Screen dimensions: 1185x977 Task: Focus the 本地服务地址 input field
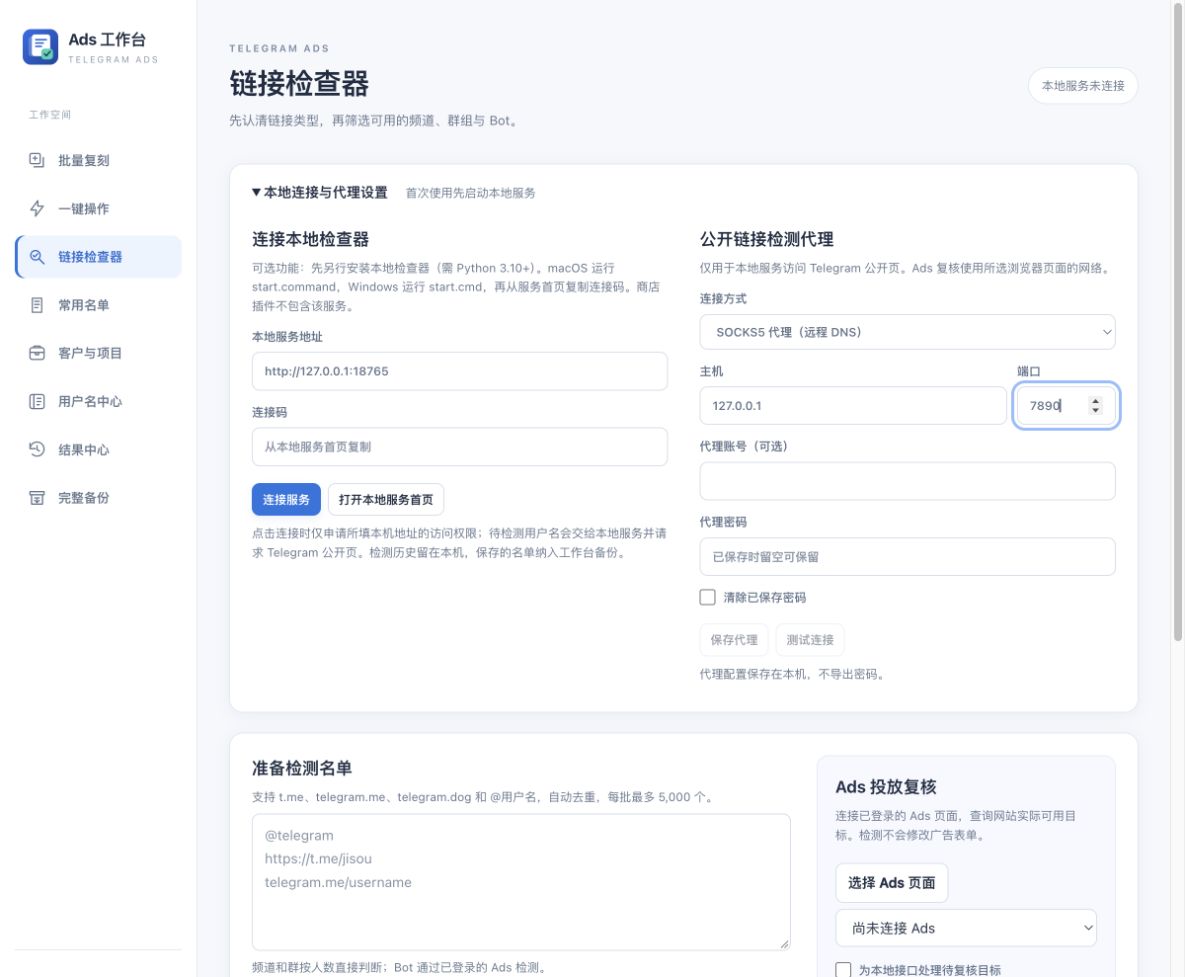tap(459, 371)
